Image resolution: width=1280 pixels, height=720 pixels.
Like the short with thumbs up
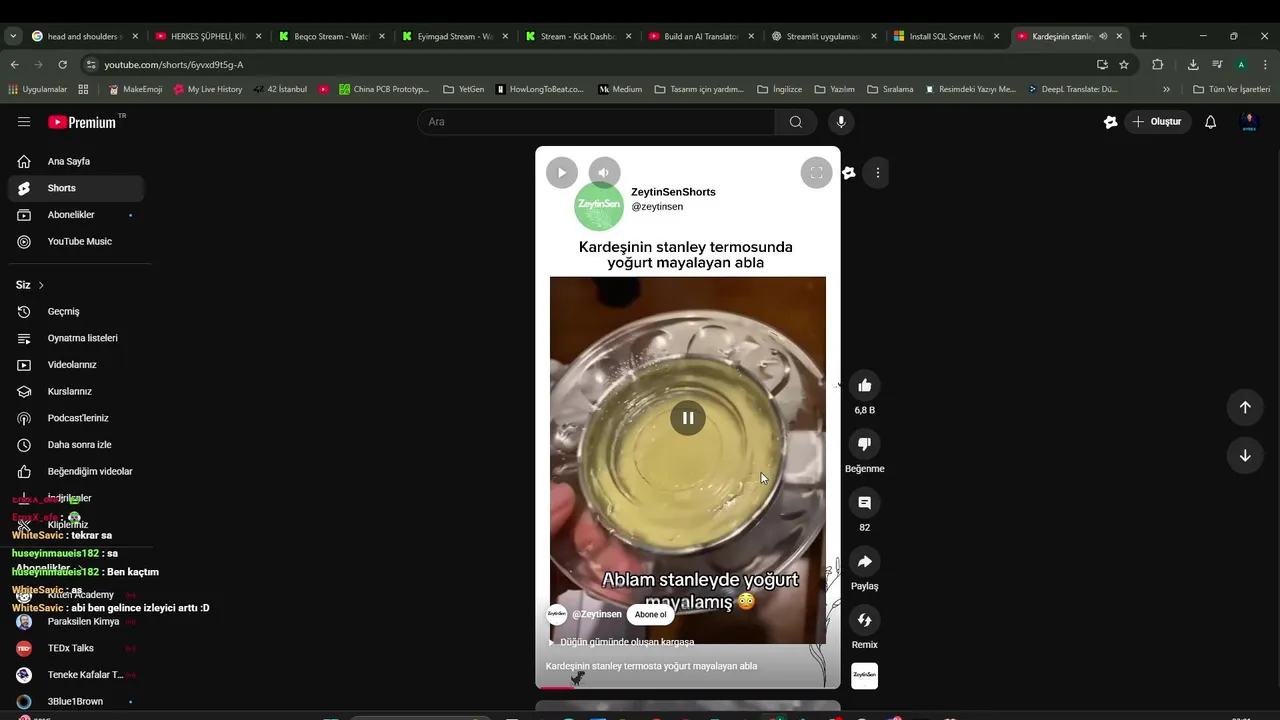[865, 386]
